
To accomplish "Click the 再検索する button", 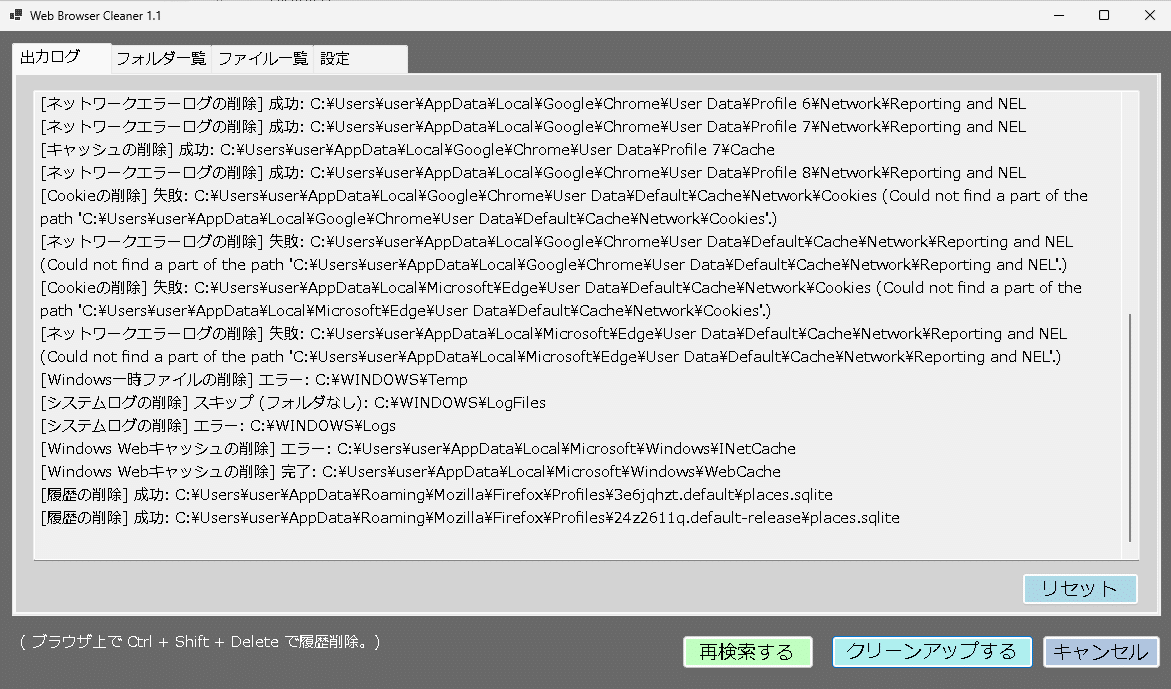I will pyautogui.click(x=748, y=652).
